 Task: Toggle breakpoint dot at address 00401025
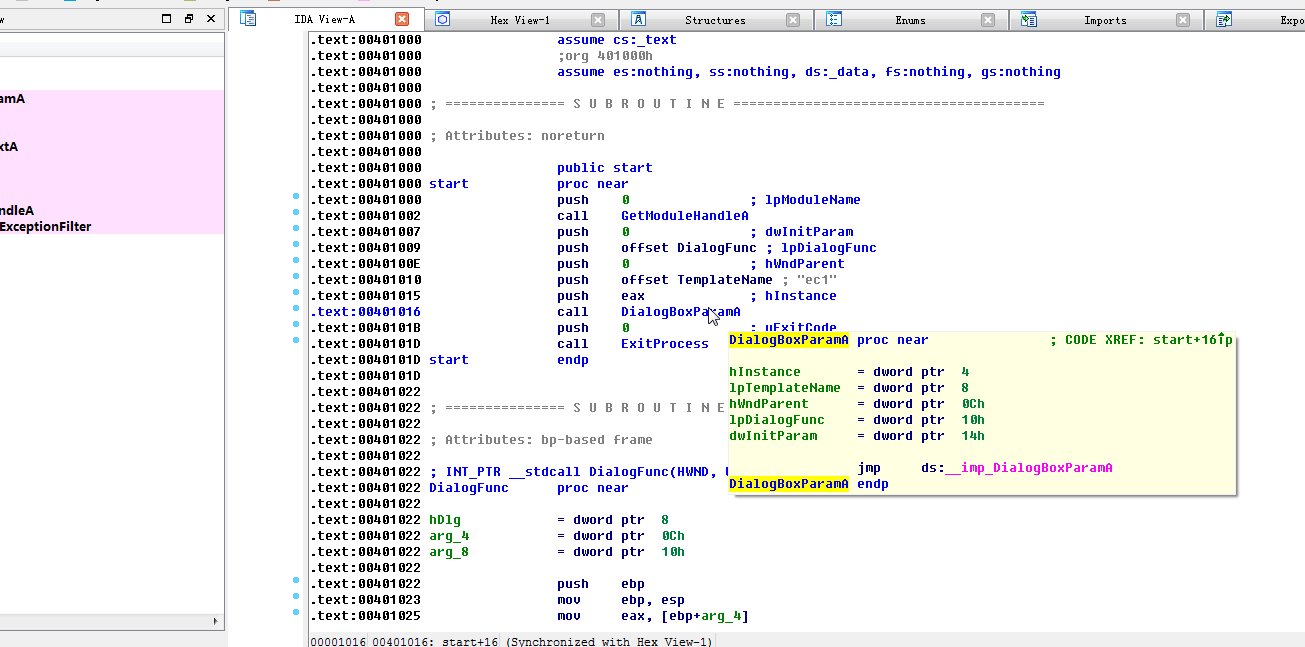296,612
